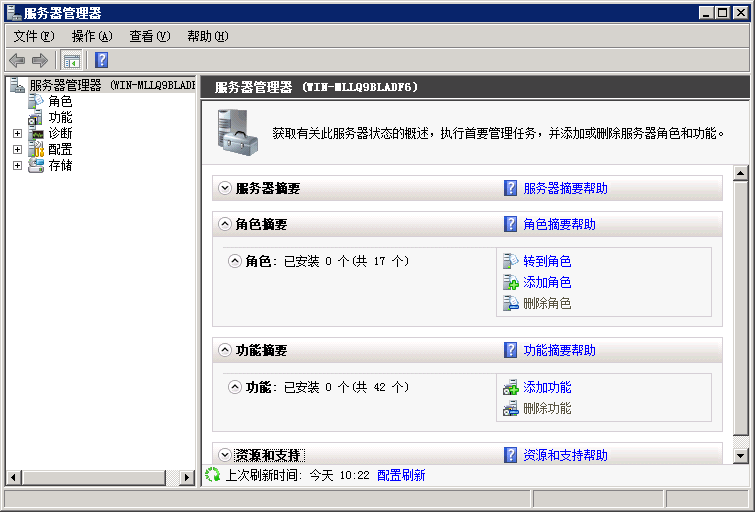This screenshot has height=512, width=755.
Task: Click the 配置 icon in the tree
Action: 36,149
